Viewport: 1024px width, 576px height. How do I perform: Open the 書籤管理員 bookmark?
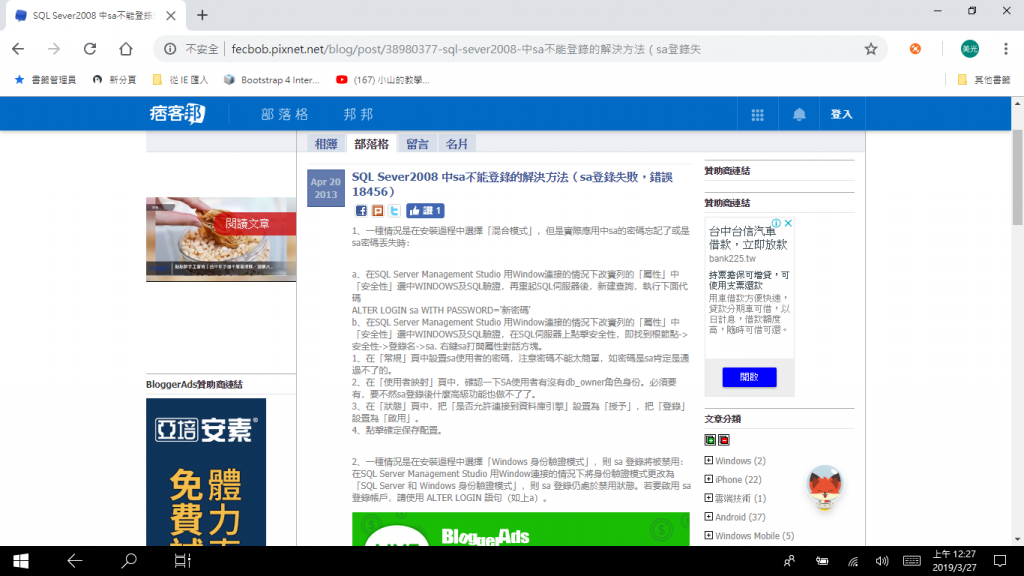45,80
